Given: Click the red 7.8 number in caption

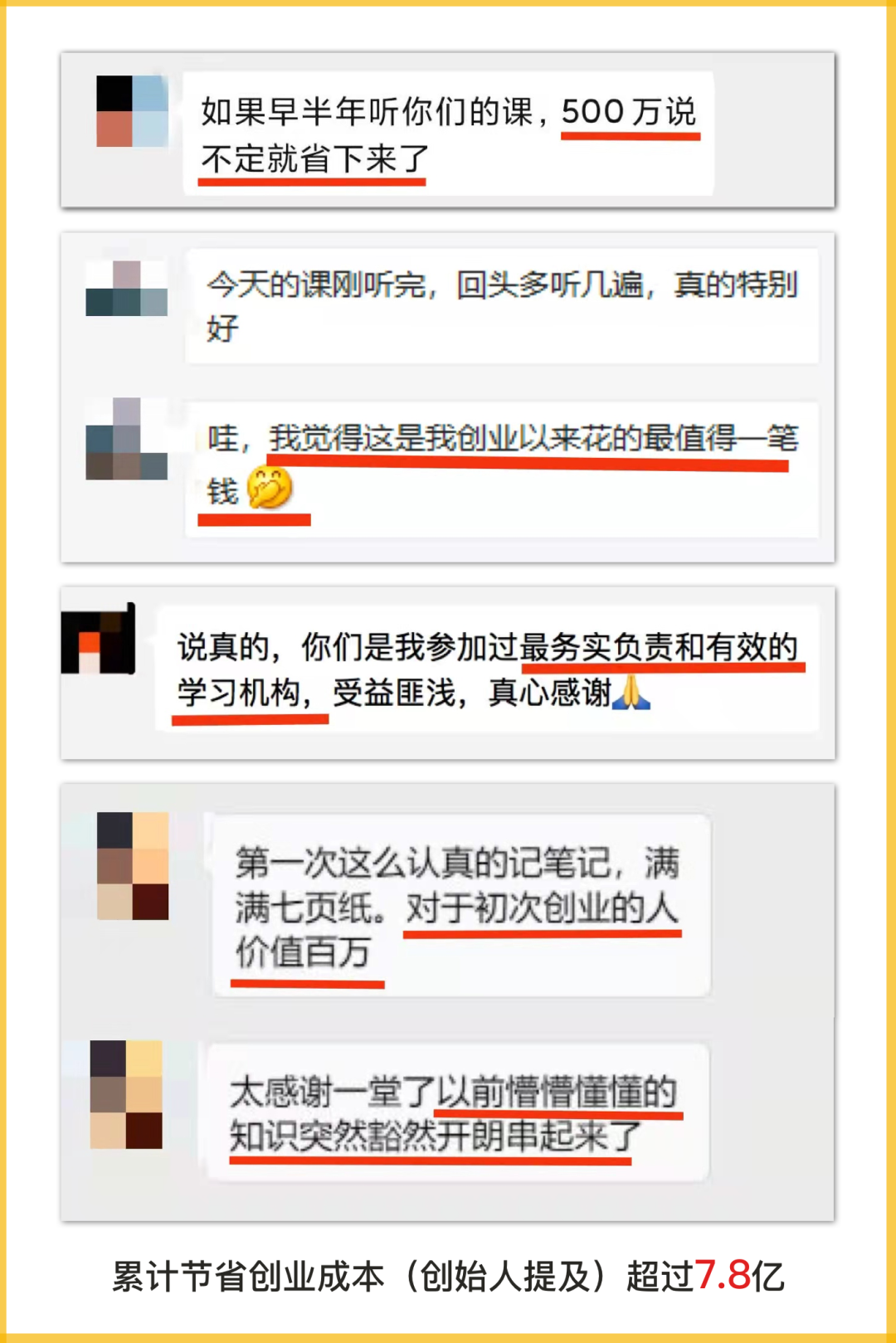Looking at the screenshot, I should (723, 1275).
